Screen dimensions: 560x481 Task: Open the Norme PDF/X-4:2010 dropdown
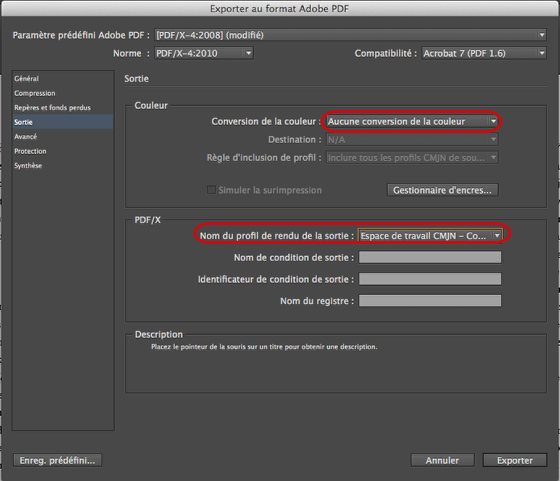click(x=204, y=53)
